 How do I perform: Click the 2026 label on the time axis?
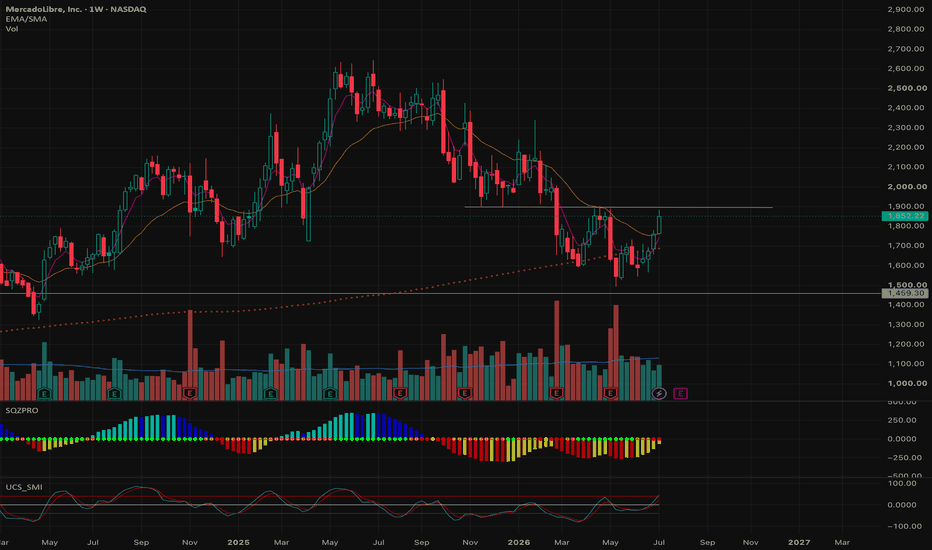pos(519,542)
